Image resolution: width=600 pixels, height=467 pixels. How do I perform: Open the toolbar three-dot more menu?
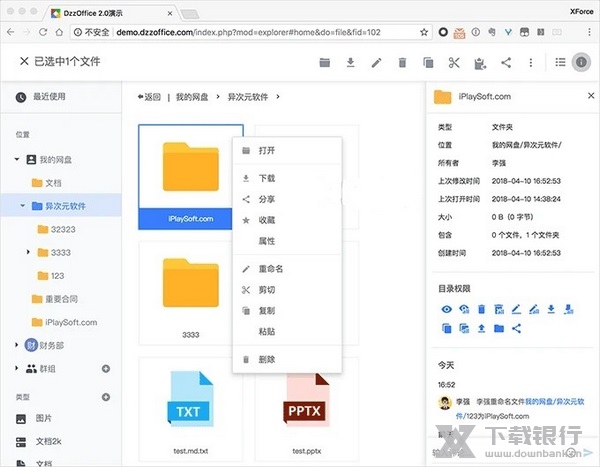(531, 62)
